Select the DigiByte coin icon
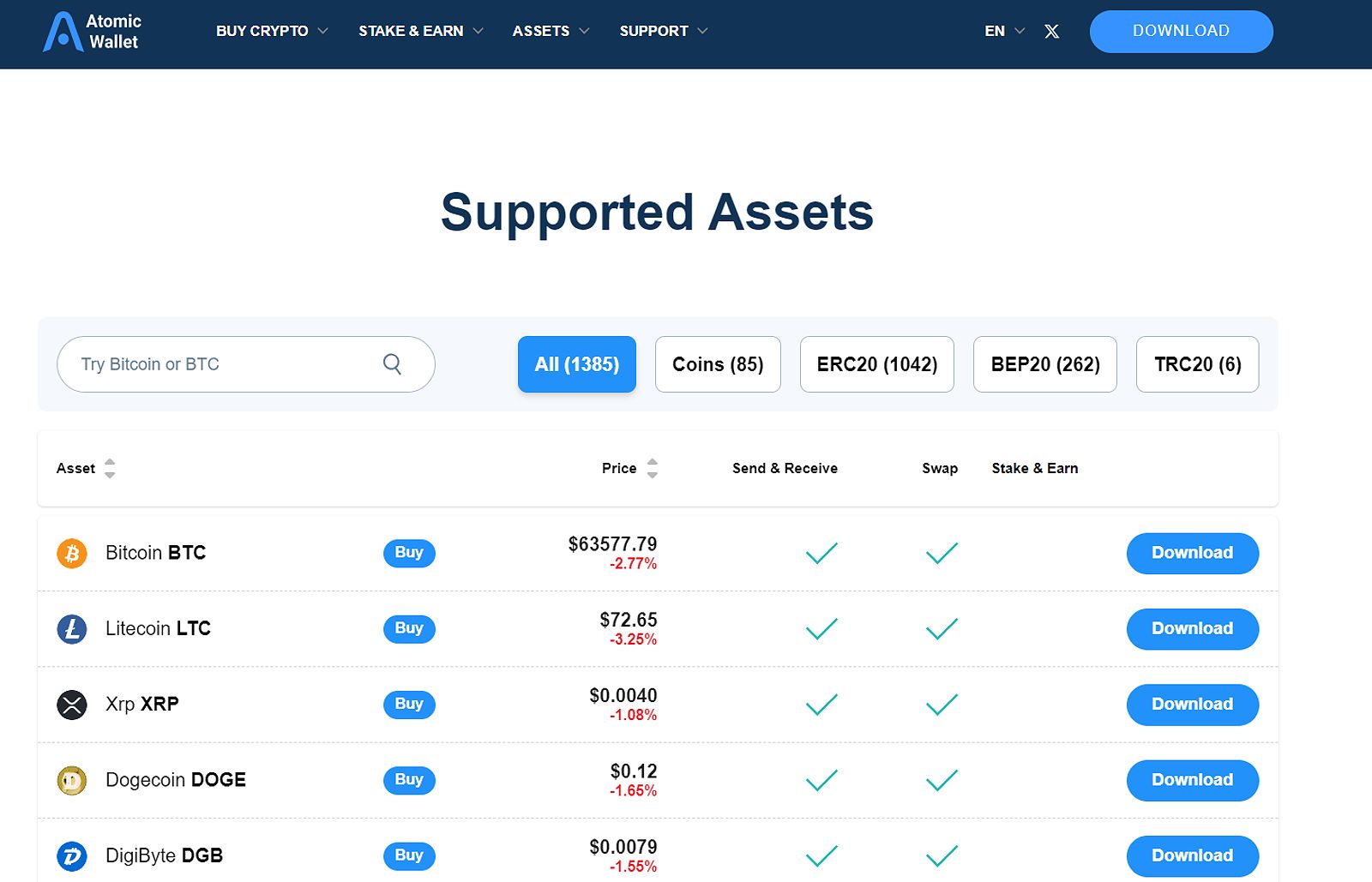 coord(72,856)
